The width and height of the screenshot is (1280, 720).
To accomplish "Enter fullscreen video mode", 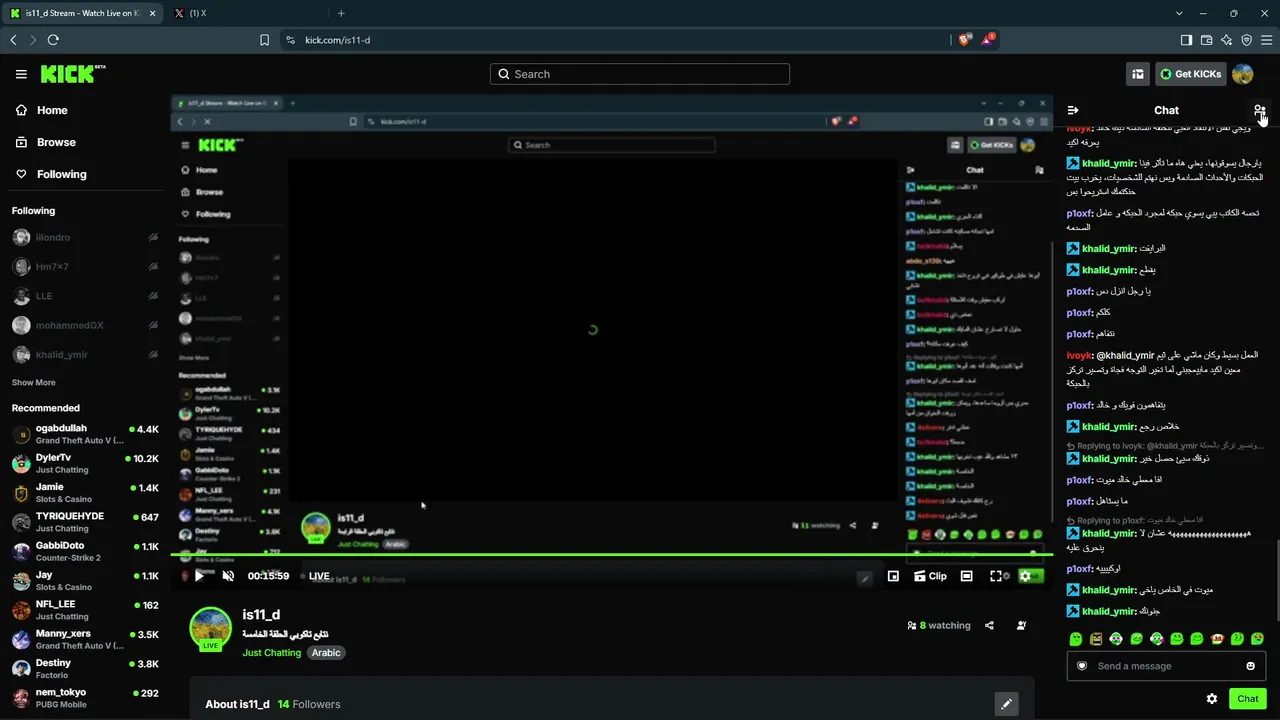I will click(x=996, y=576).
